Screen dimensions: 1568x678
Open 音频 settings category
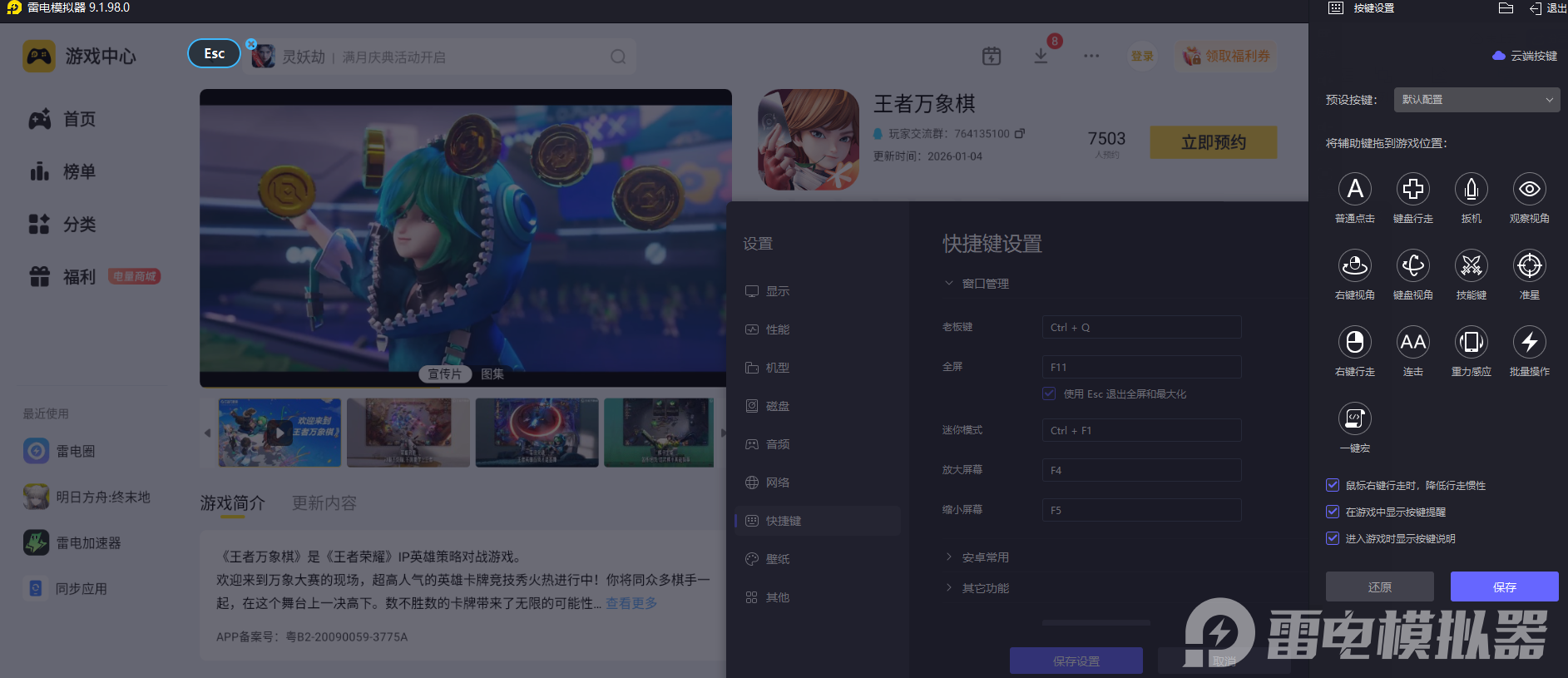(818, 444)
